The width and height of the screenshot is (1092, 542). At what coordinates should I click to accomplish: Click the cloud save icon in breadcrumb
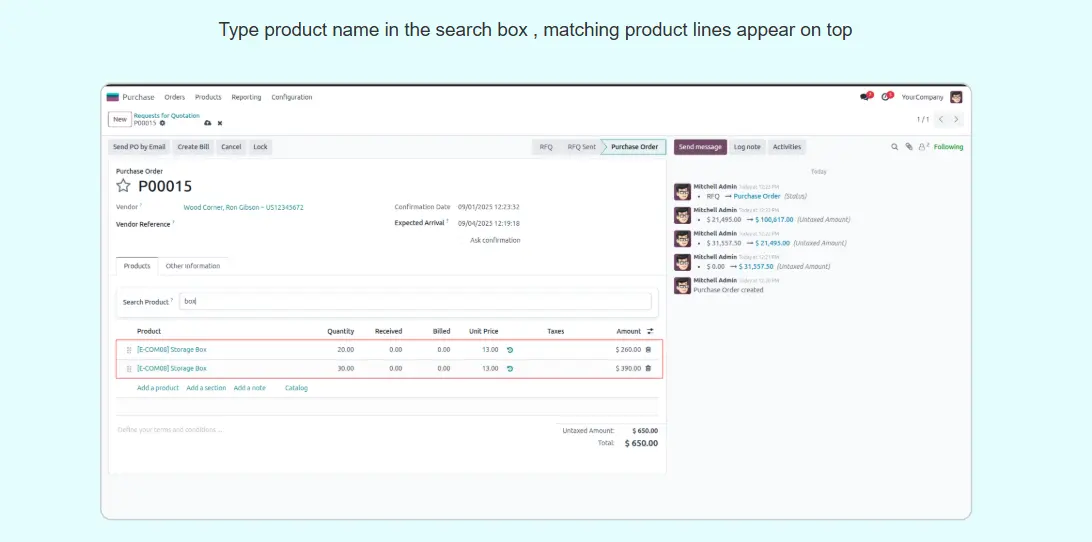(x=207, y=123)
